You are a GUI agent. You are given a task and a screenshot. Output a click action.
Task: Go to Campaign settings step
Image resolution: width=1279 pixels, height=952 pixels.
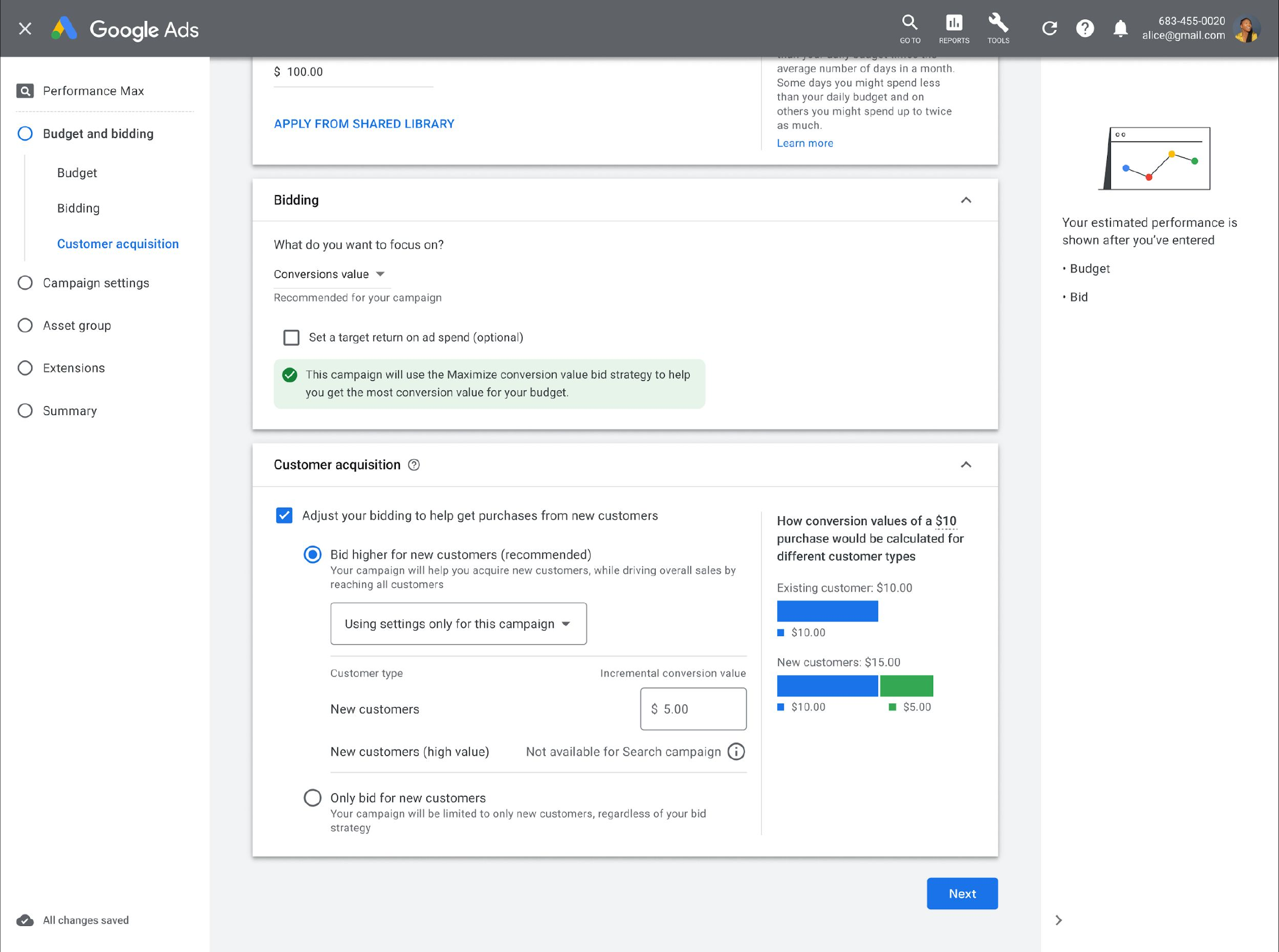tap(84, 283)
